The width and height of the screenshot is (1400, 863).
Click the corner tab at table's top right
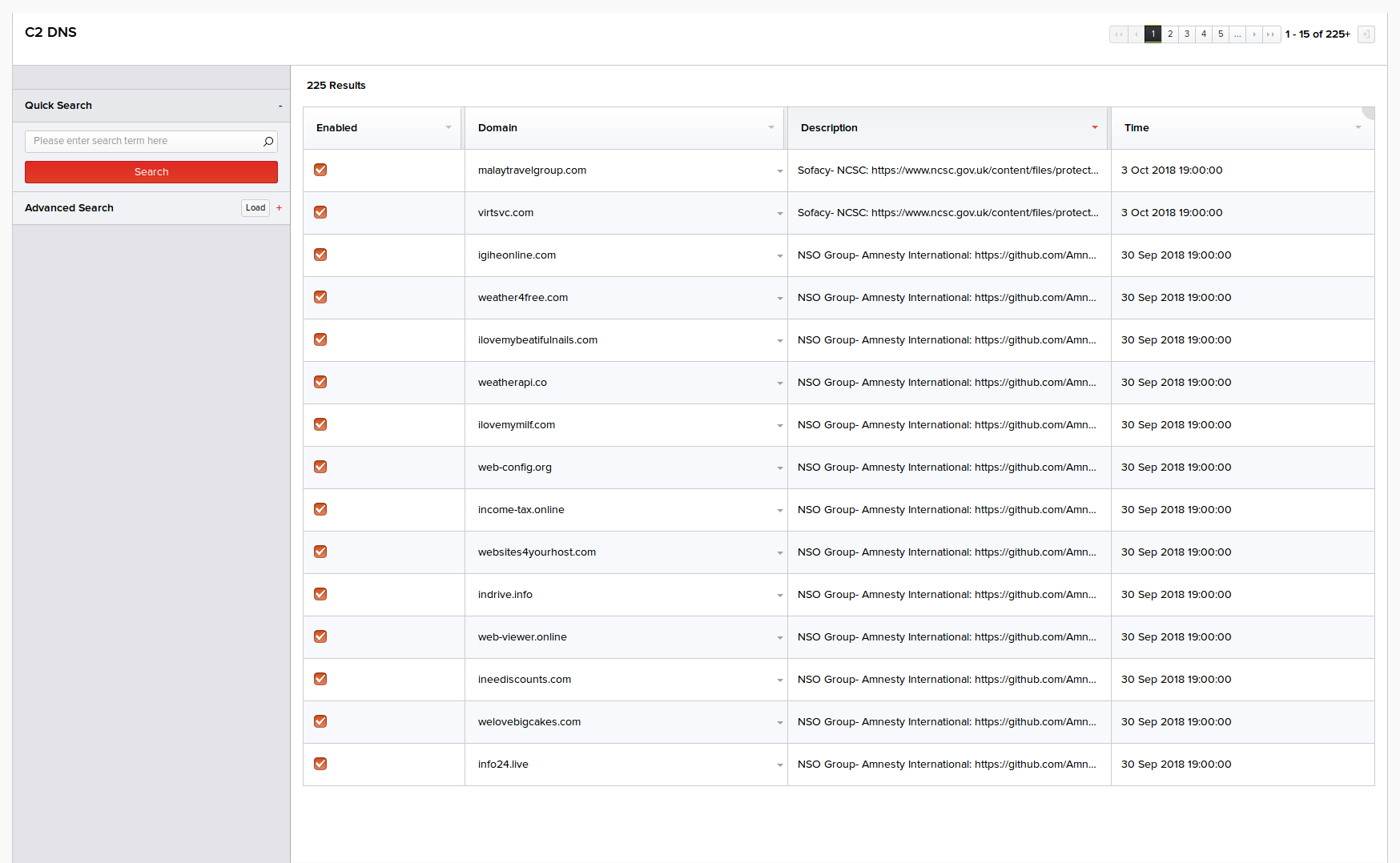pyautogui.click(x=1369, y=112)
